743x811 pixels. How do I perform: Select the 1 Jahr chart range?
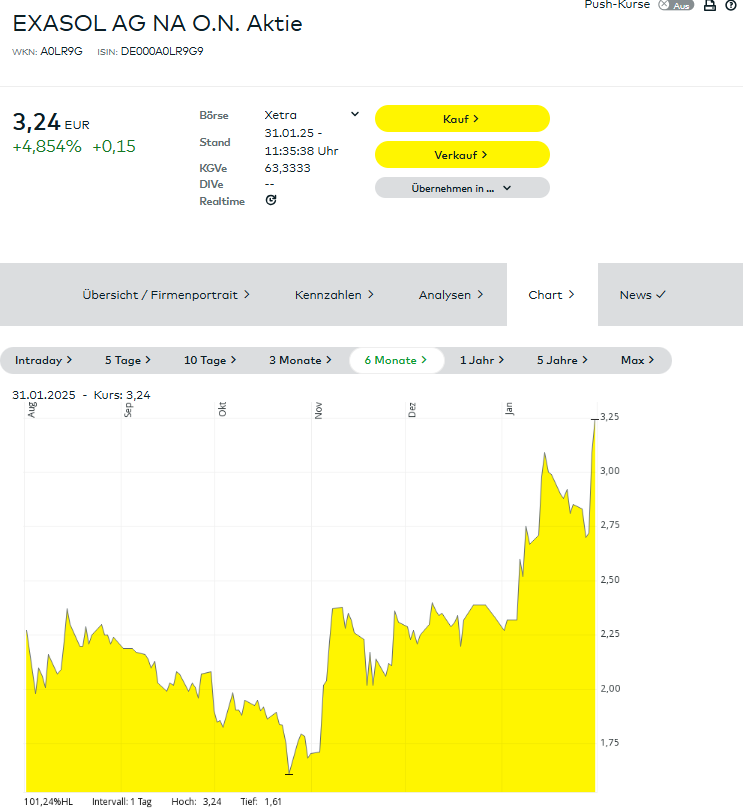482,361
